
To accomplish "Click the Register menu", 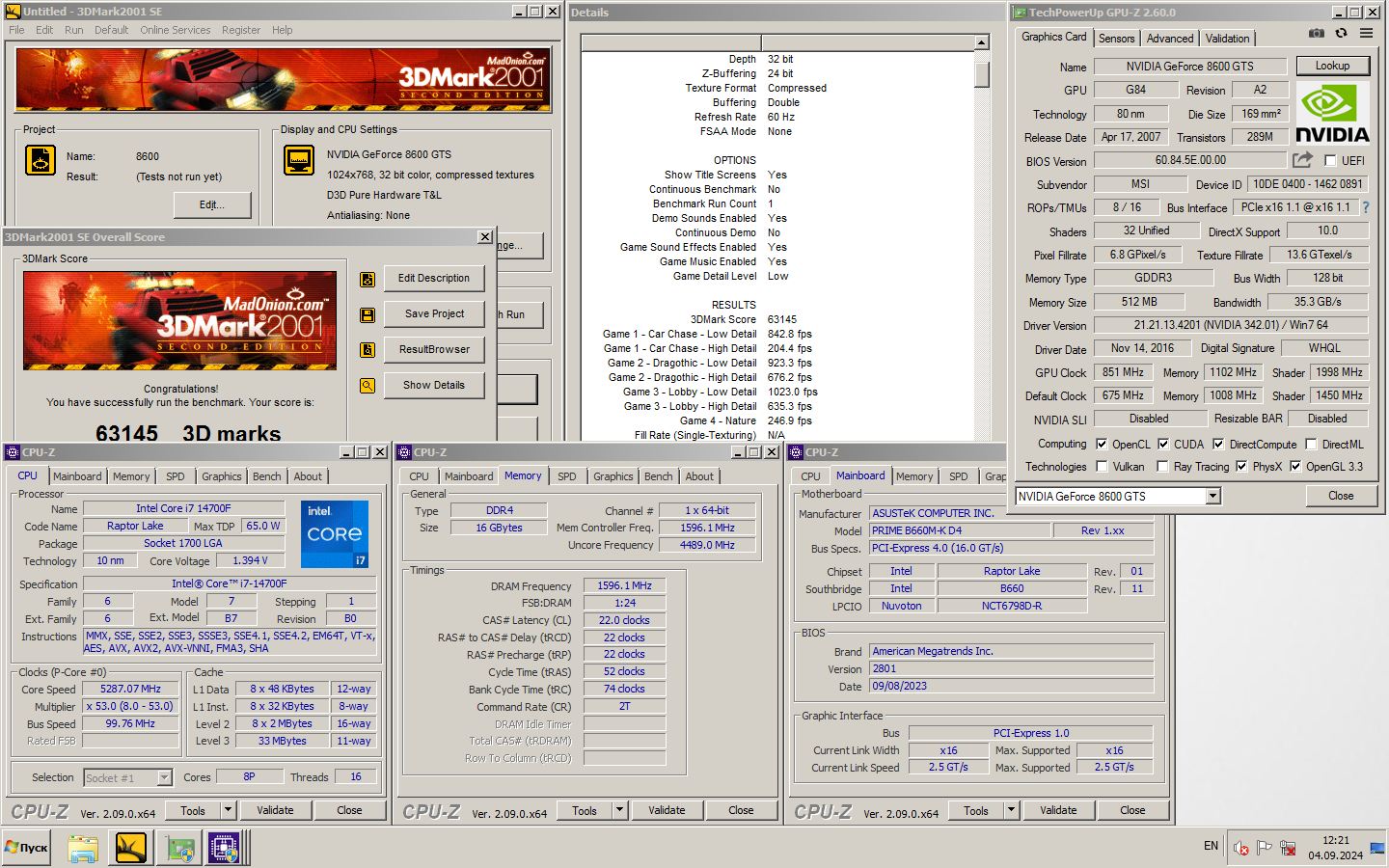I will 240,30.
